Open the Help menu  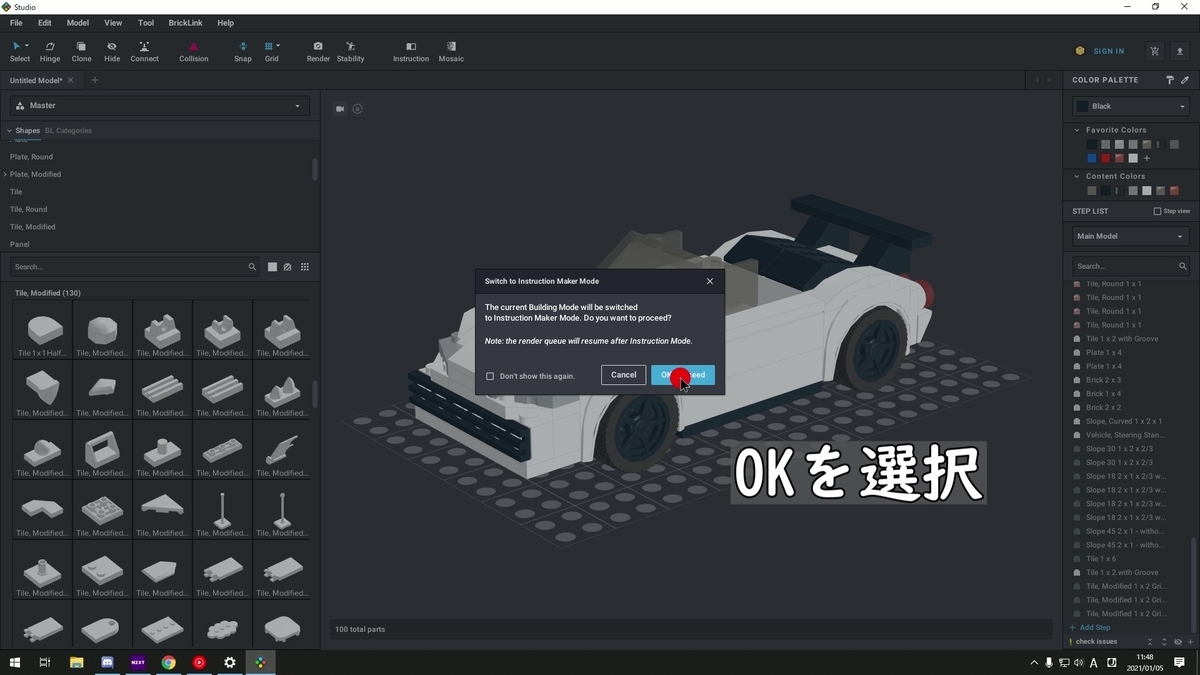click(x=226, y=22)
